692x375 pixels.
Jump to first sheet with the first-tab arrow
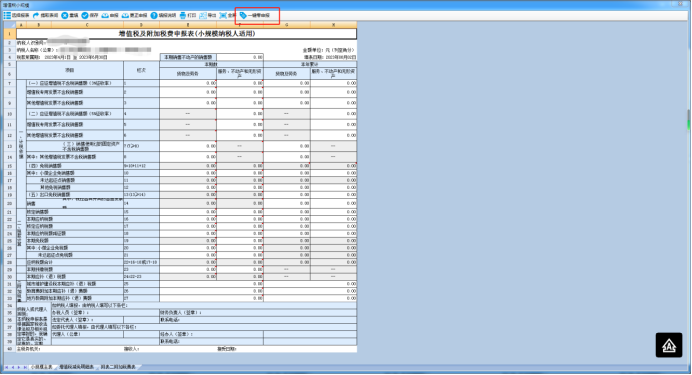tap(6, 367)
